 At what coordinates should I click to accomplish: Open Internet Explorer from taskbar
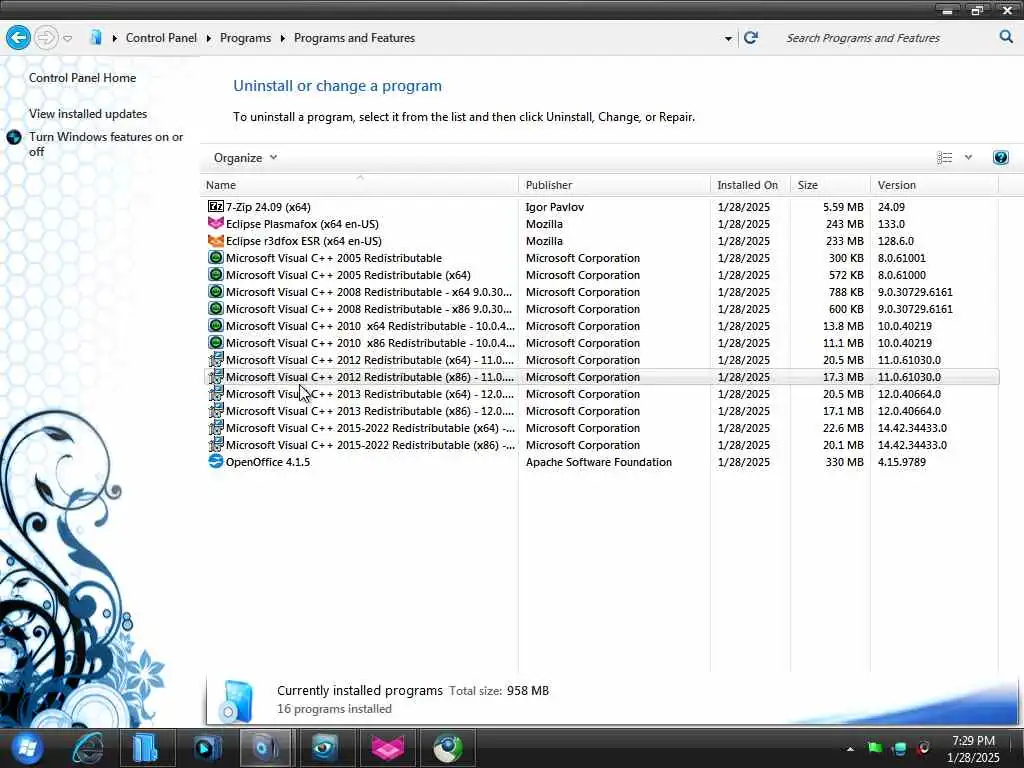[88, 748]
